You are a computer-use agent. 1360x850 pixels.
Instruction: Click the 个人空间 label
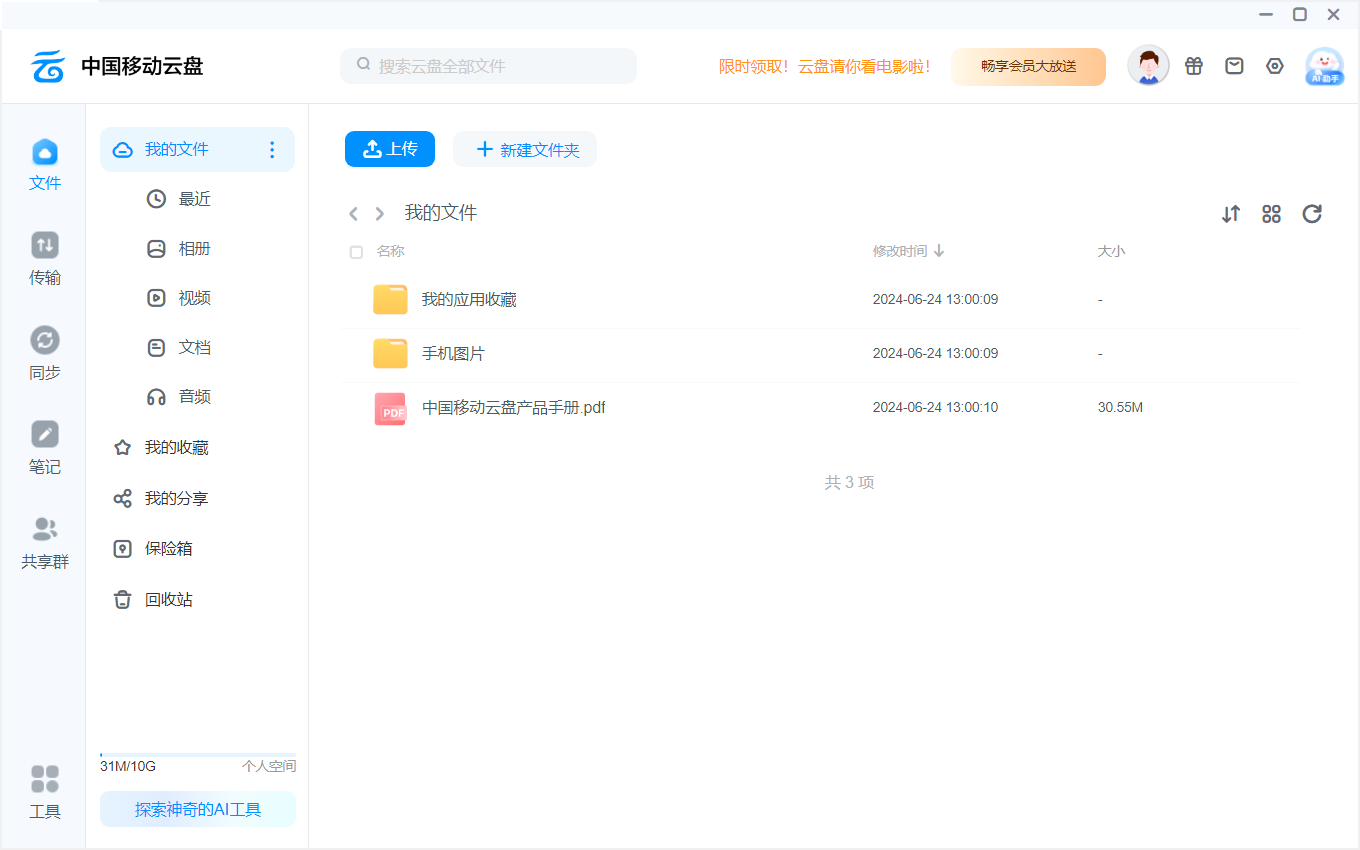269,767
